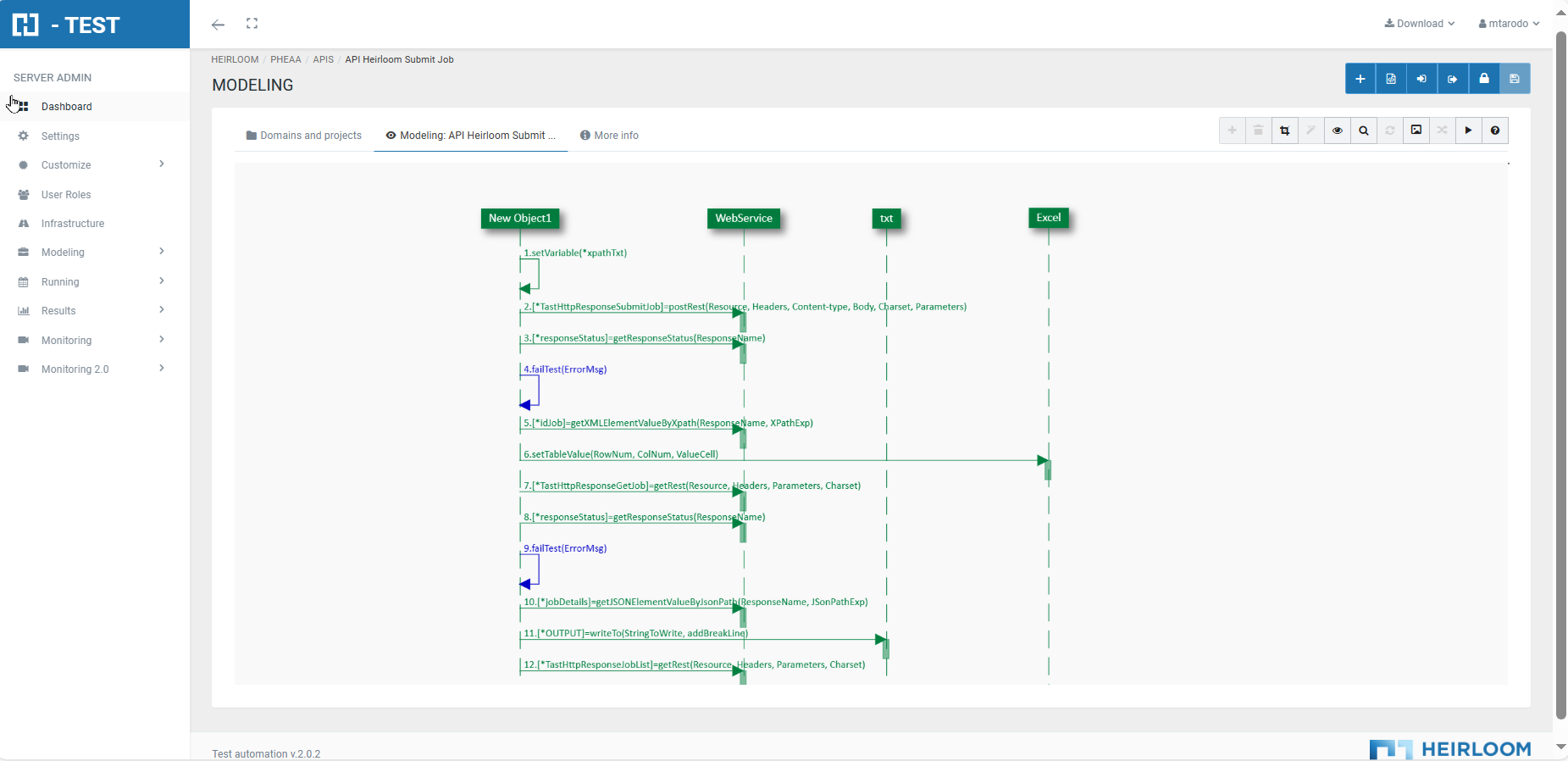
Task: Open the Download dropdown
Action: coord(1420,24)
